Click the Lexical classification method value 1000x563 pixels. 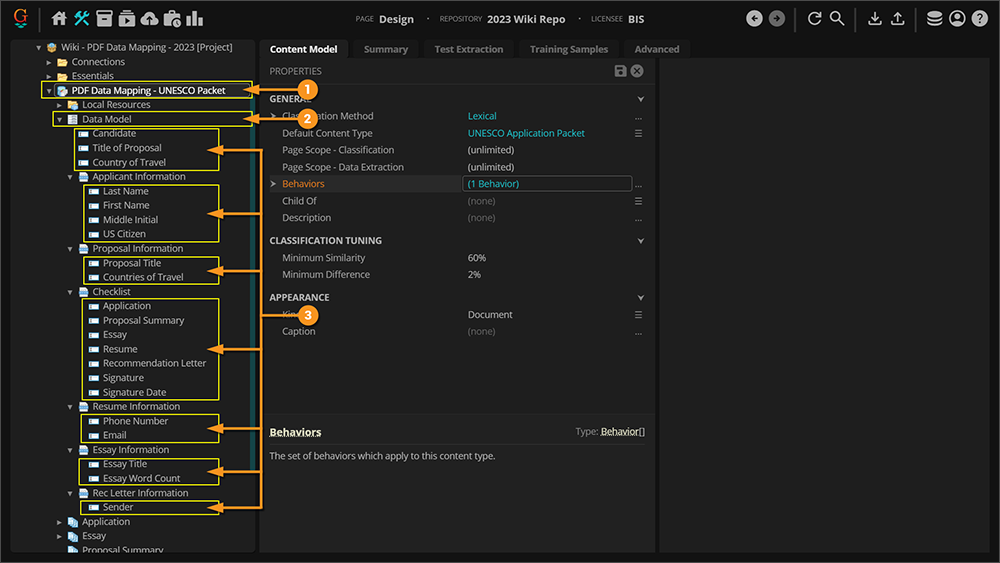click(482, 116)
